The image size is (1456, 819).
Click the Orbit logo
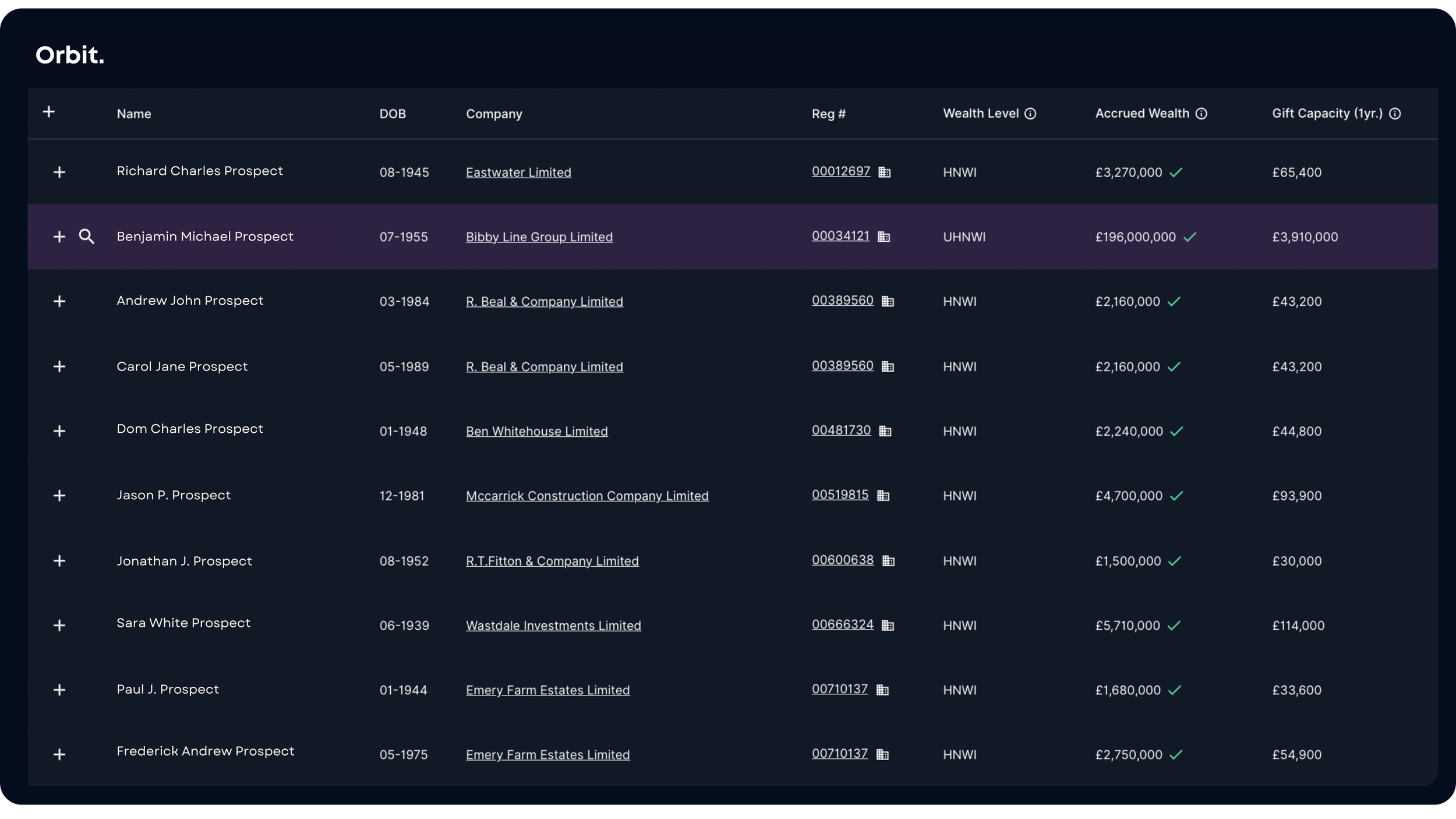[70, 55]
